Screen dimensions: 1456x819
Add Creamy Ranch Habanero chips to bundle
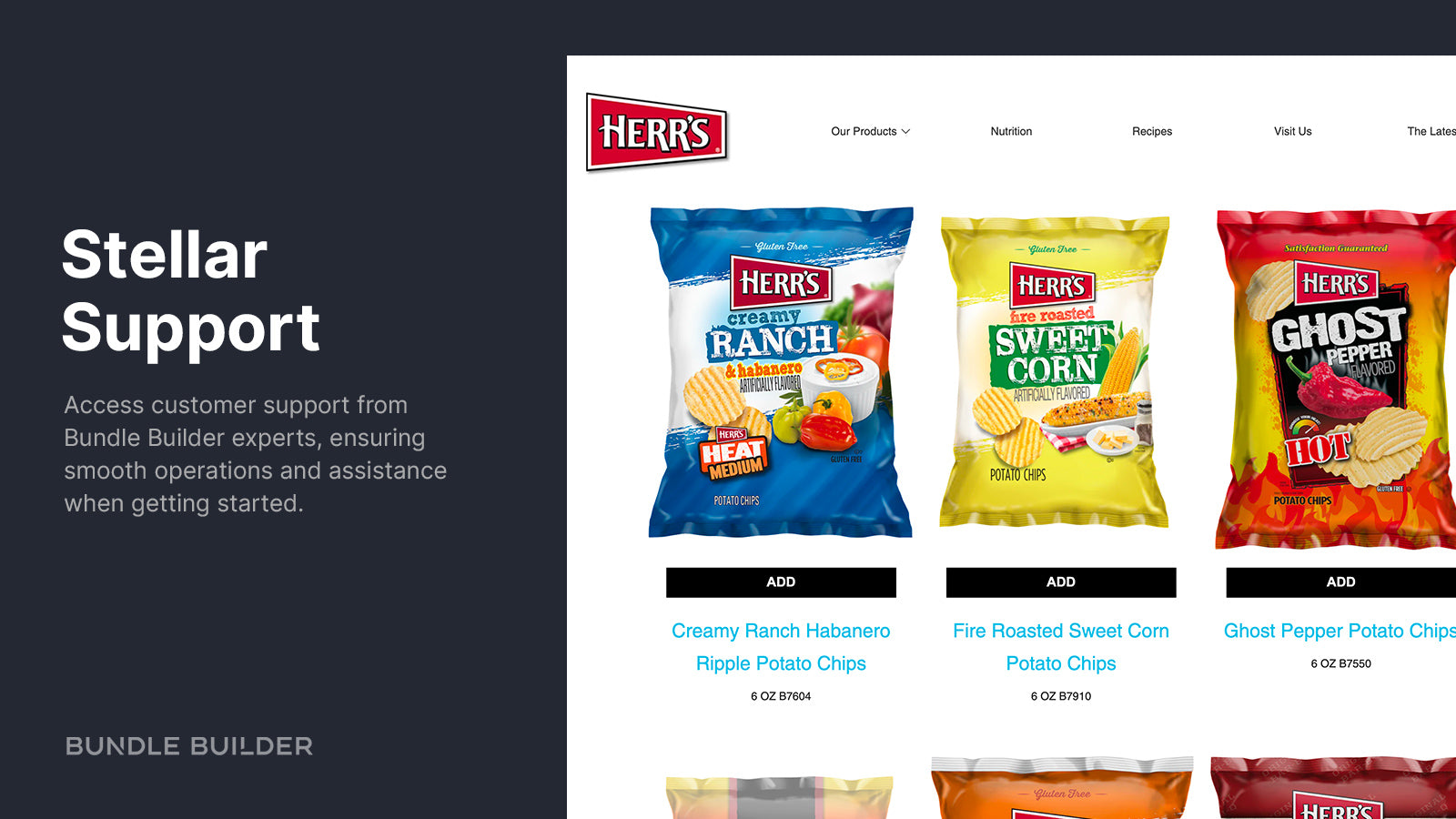click(x=781, y=582)
